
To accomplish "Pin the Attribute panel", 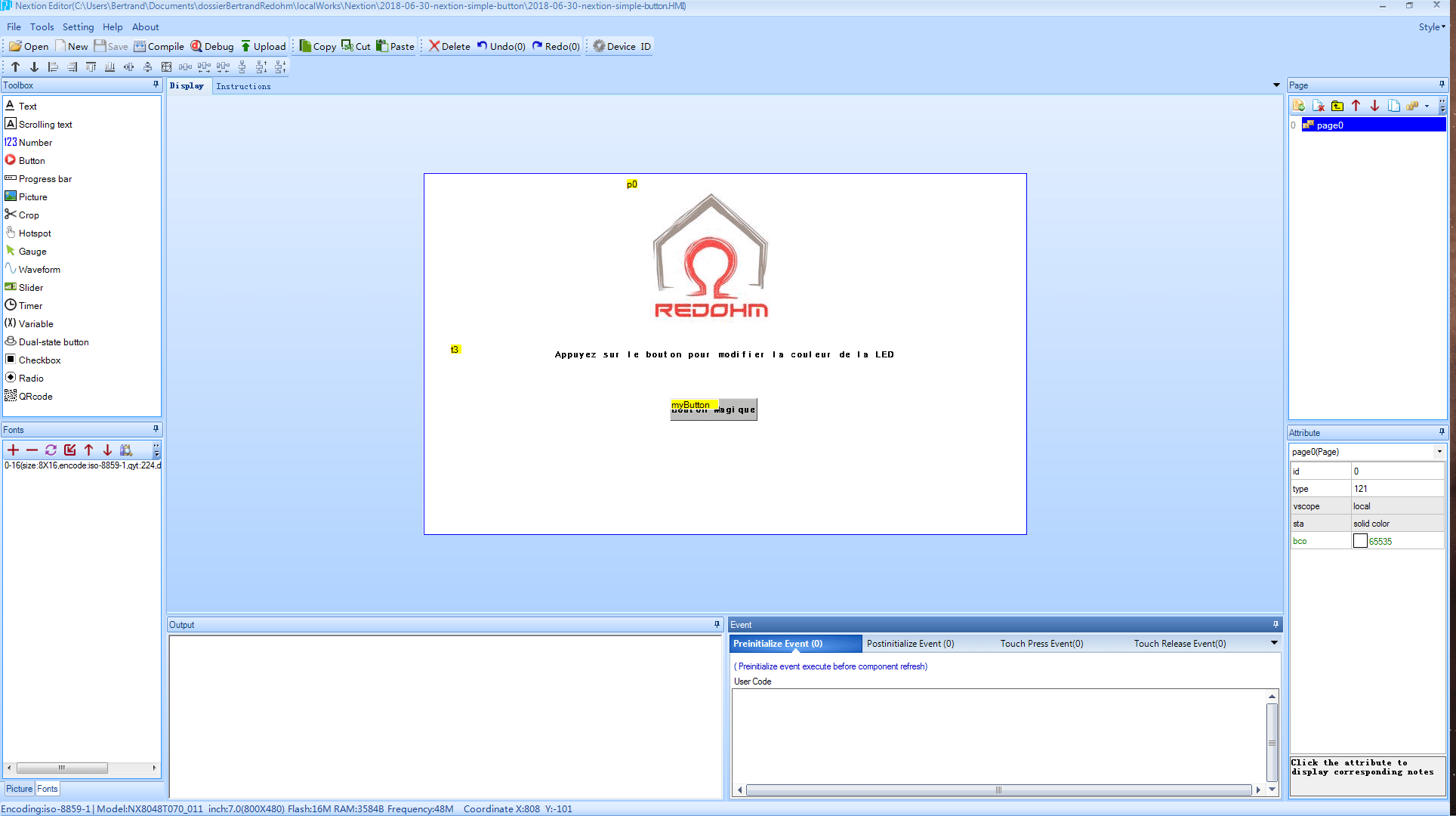I will pos(1442,432).
